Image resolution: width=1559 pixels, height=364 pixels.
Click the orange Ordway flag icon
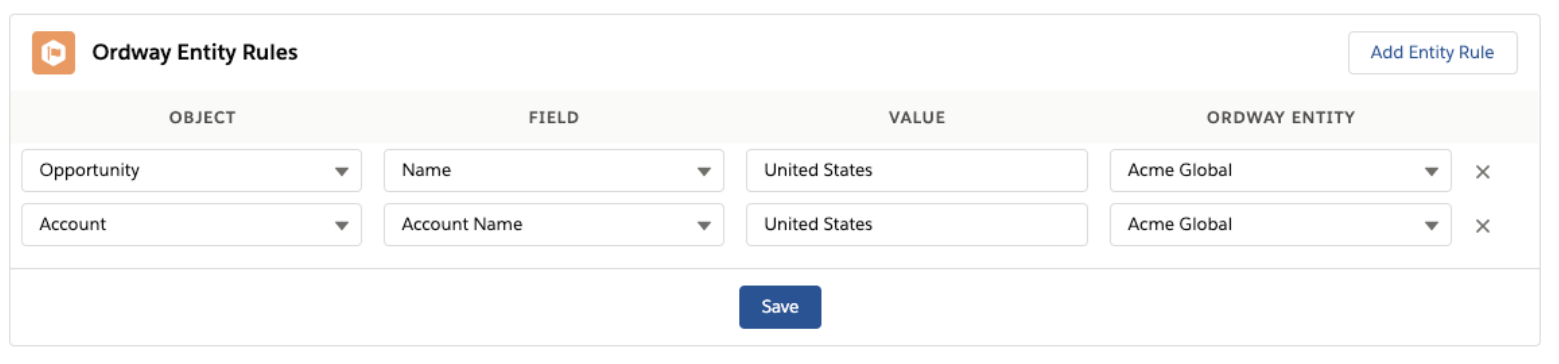point(54,53)
